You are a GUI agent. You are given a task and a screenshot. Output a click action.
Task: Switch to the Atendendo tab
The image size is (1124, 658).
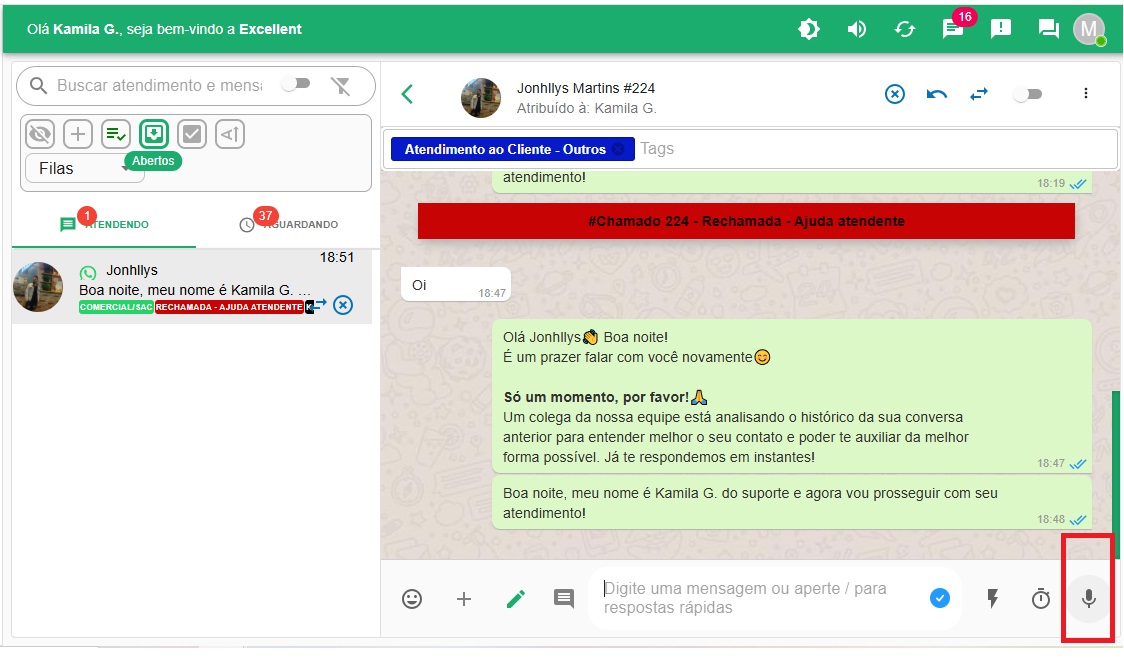click(x=104, y=224)
